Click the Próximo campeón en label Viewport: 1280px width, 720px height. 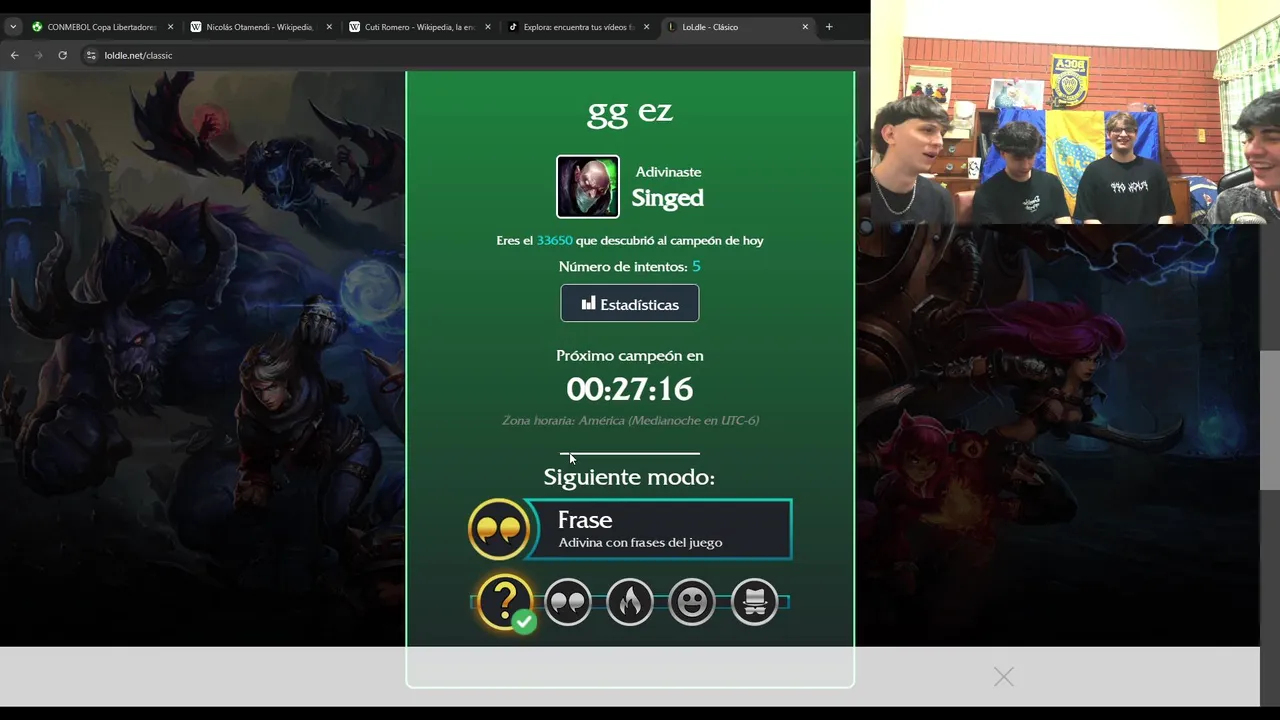click(630, 355)
